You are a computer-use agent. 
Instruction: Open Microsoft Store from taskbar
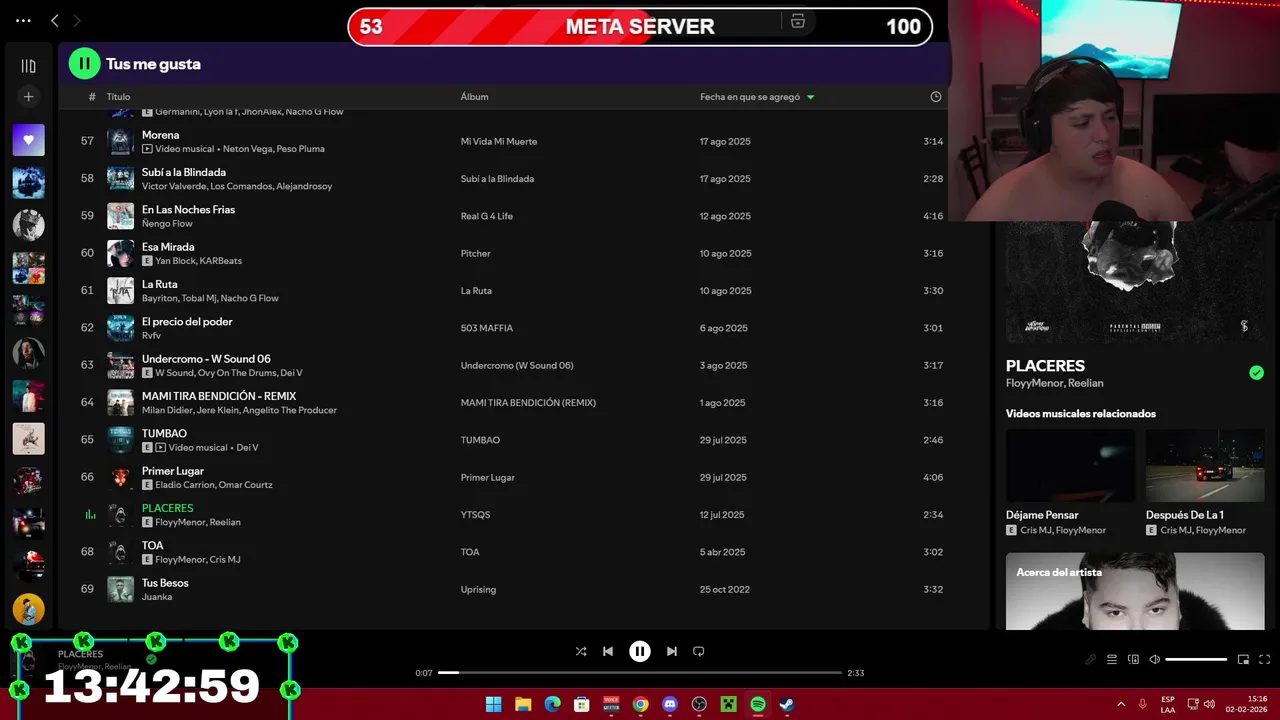tap(582, 704)
